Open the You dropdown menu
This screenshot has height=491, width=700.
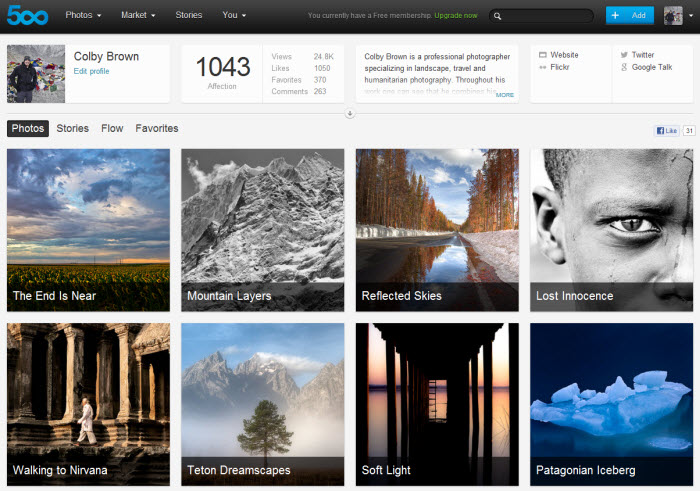click(234, 15)
